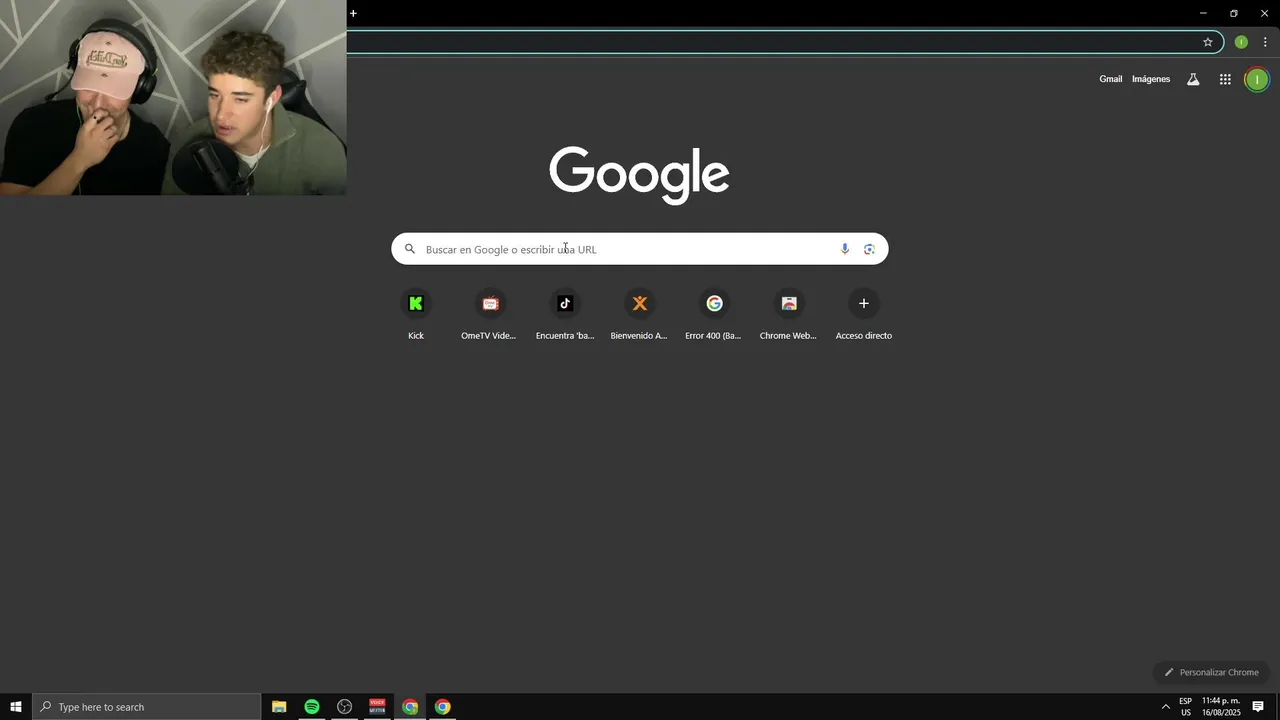This screenshot has height=720, width=1280.
Task: Open Chrome three-dot menu
Action: (x=1265, y=42)
